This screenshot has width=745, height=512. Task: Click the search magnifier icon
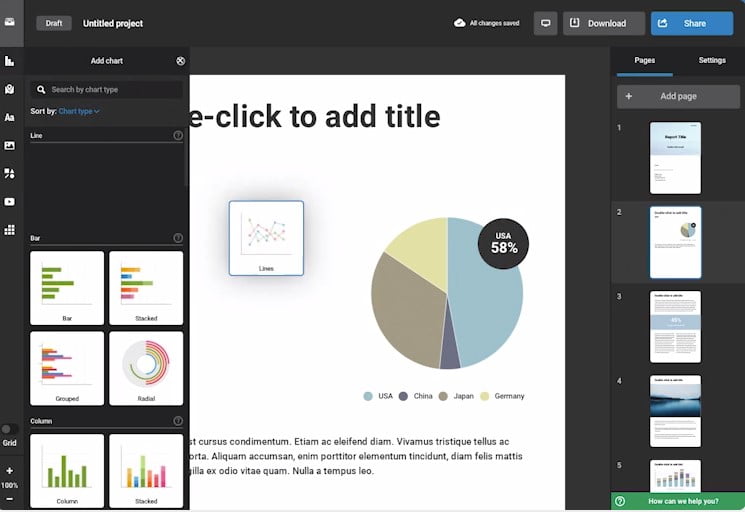(x=41, y=89)
